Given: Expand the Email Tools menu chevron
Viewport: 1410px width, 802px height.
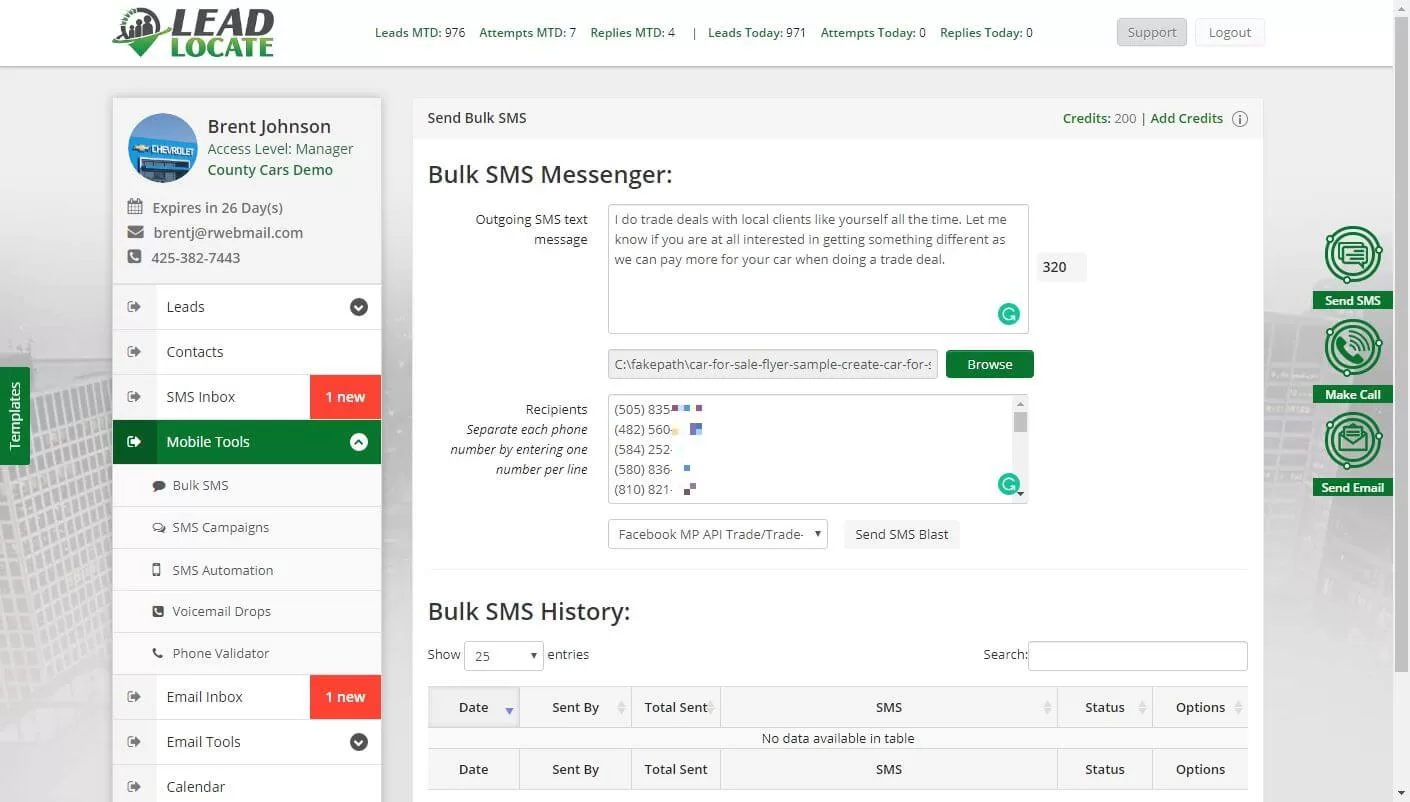Looking at the screenshot, I should coord(359,742).
